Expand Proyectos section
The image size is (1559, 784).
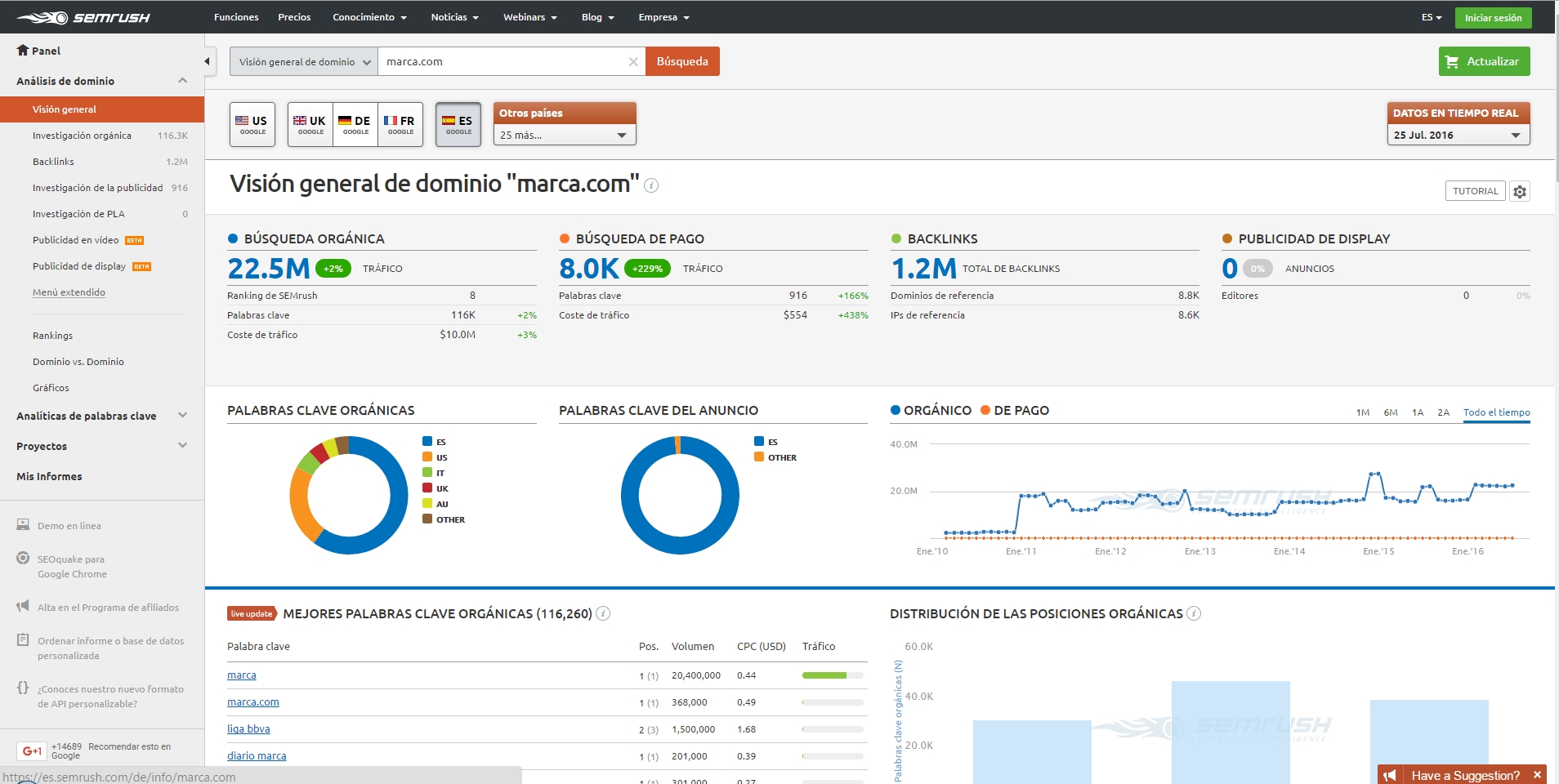pyautogui.click(x=182, y=445)
